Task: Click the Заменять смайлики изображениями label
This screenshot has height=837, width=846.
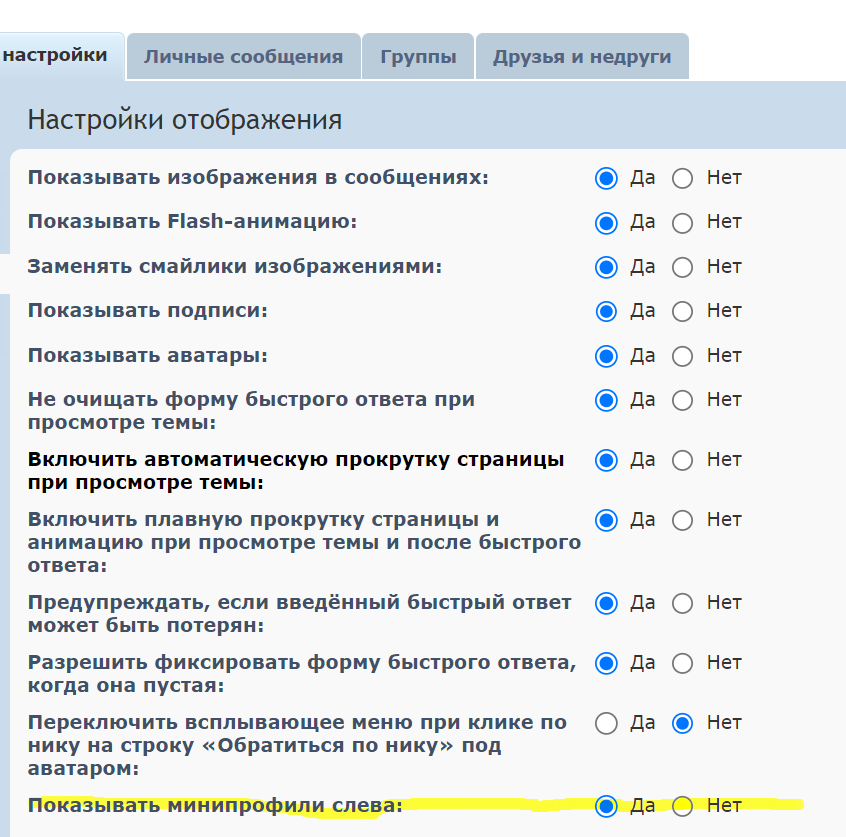Action: click(235, 267)
